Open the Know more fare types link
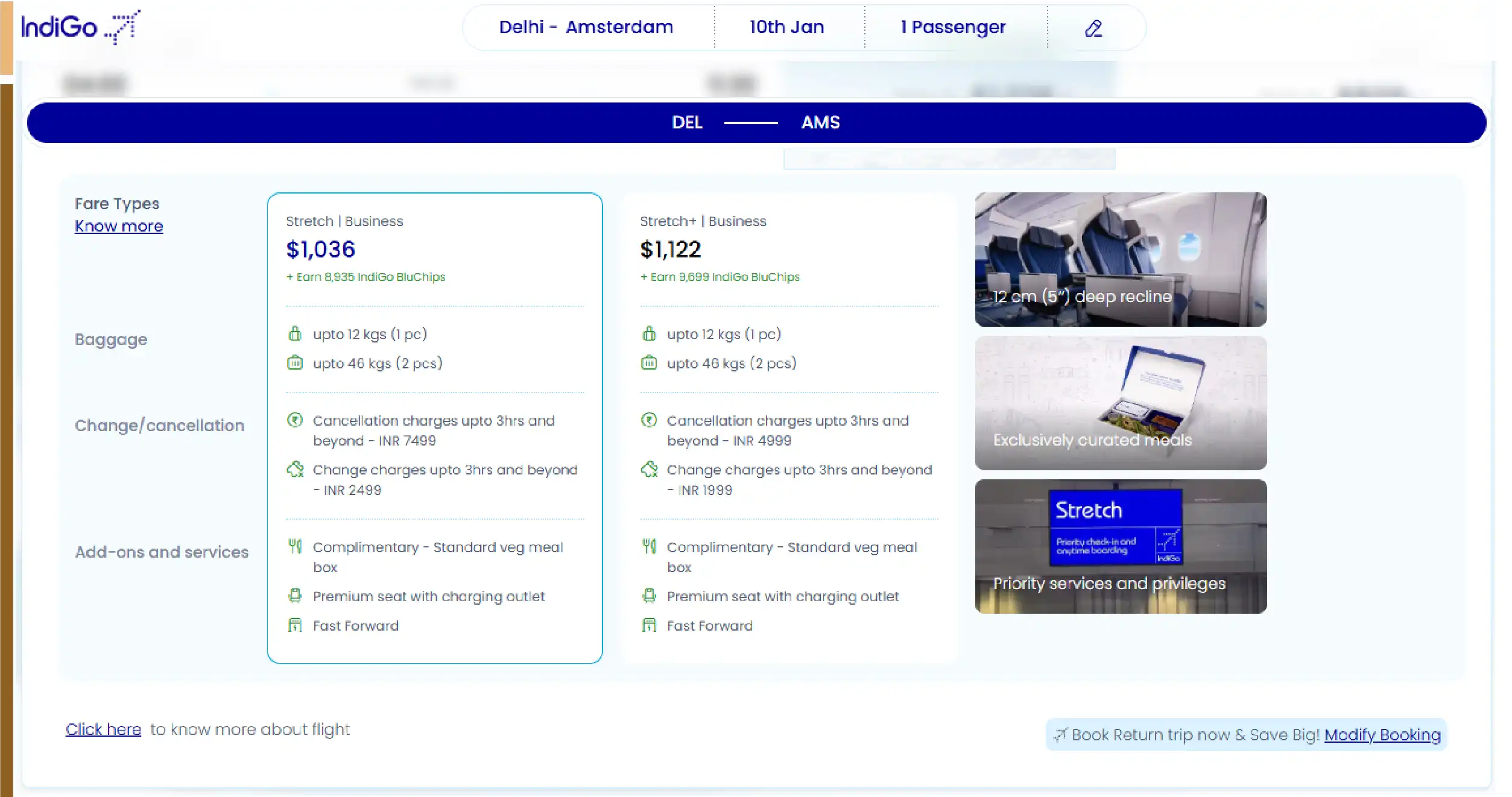The height and width of the screenshot is (797, 1512). 119,226
